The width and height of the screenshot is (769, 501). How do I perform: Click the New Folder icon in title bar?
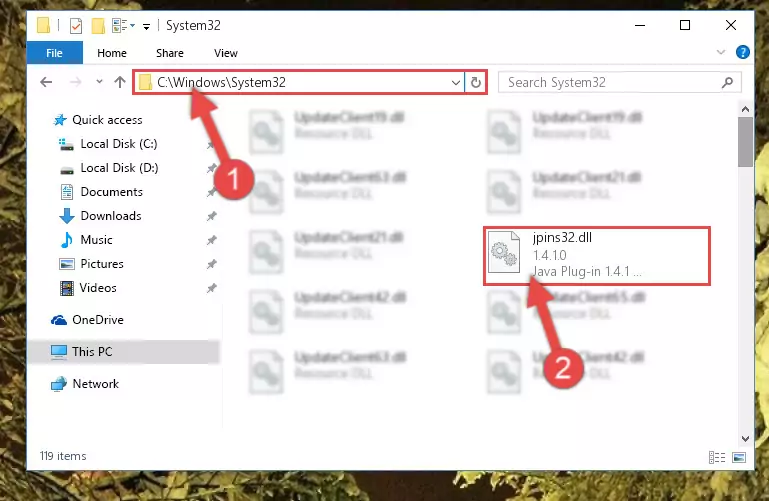pos(98,25)
